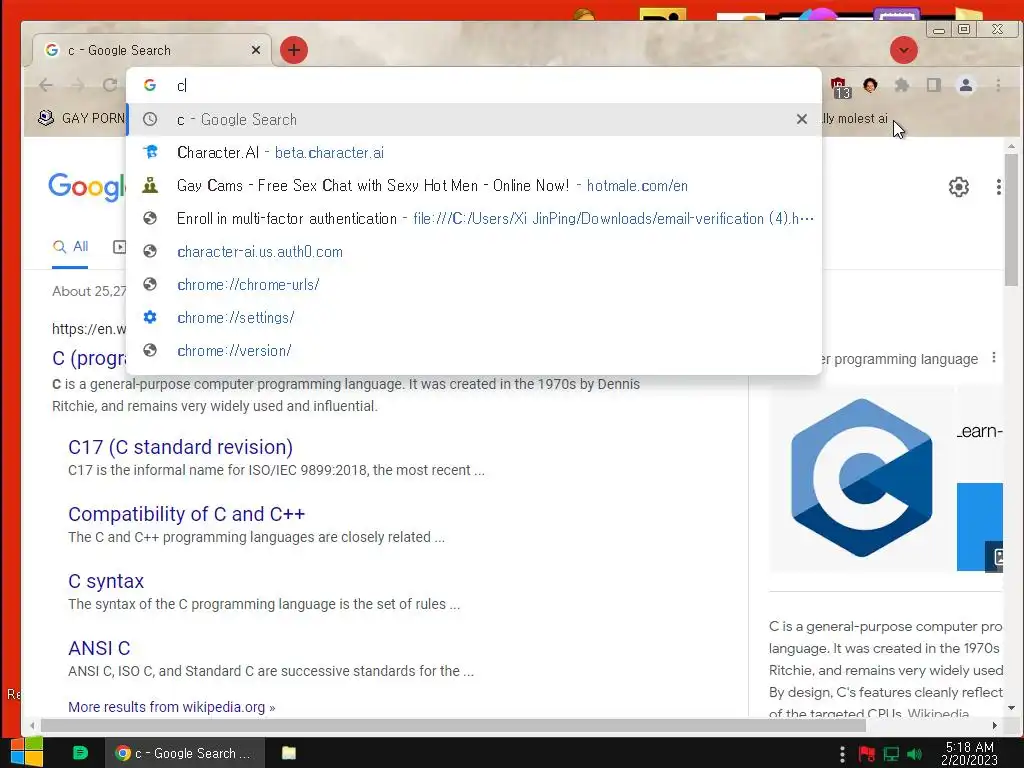This screenshot has height=768, width=1024.
Task: Reload the page with refresh icon
Action: click(110, 85)
